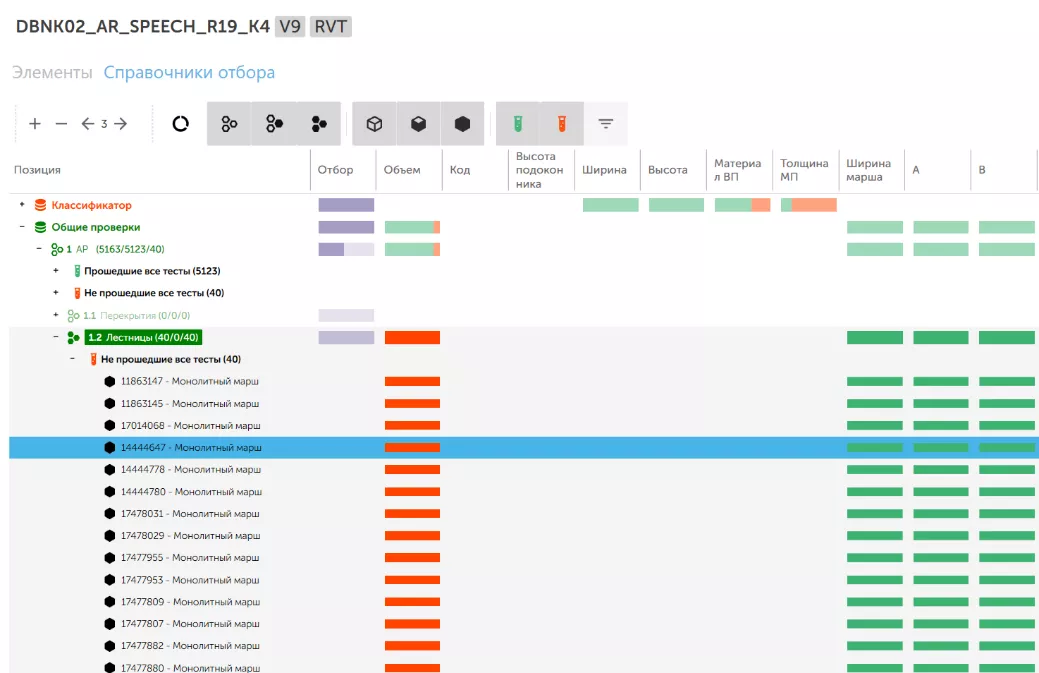
Task: Switch to the Элементы tab
Action: point(52,72)
